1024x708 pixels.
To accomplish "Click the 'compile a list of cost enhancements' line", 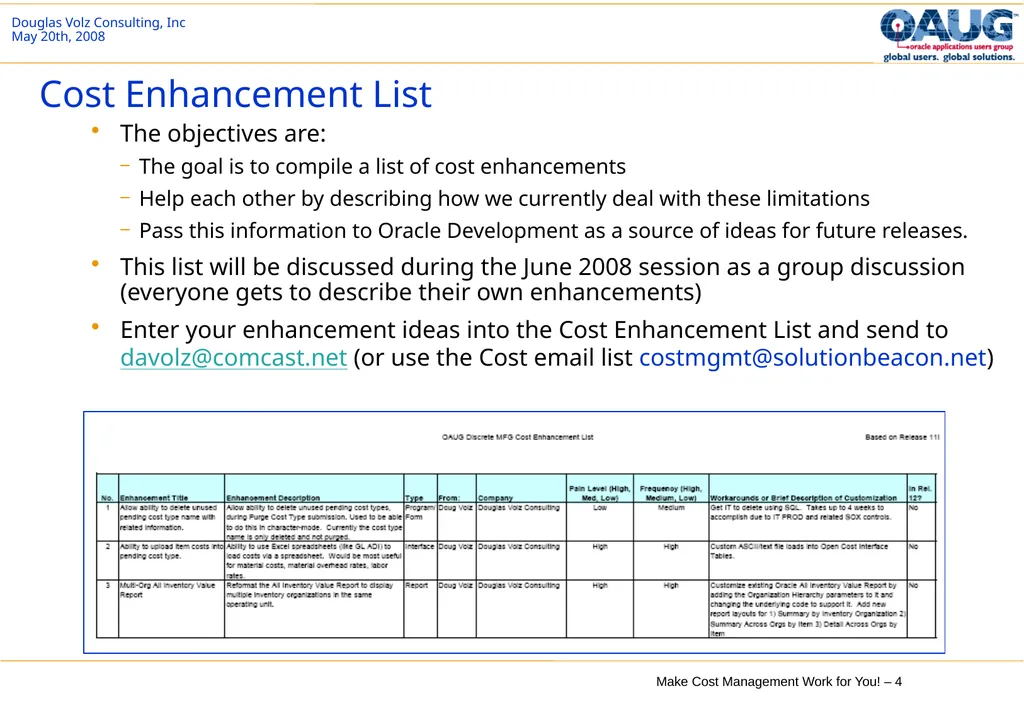I will [x=382, y=167].
